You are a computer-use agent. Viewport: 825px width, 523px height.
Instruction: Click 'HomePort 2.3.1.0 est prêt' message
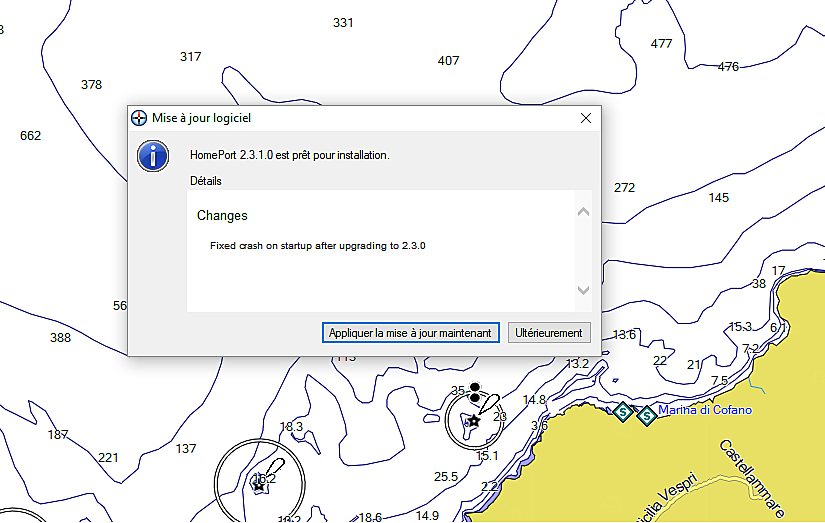point(289,155)
